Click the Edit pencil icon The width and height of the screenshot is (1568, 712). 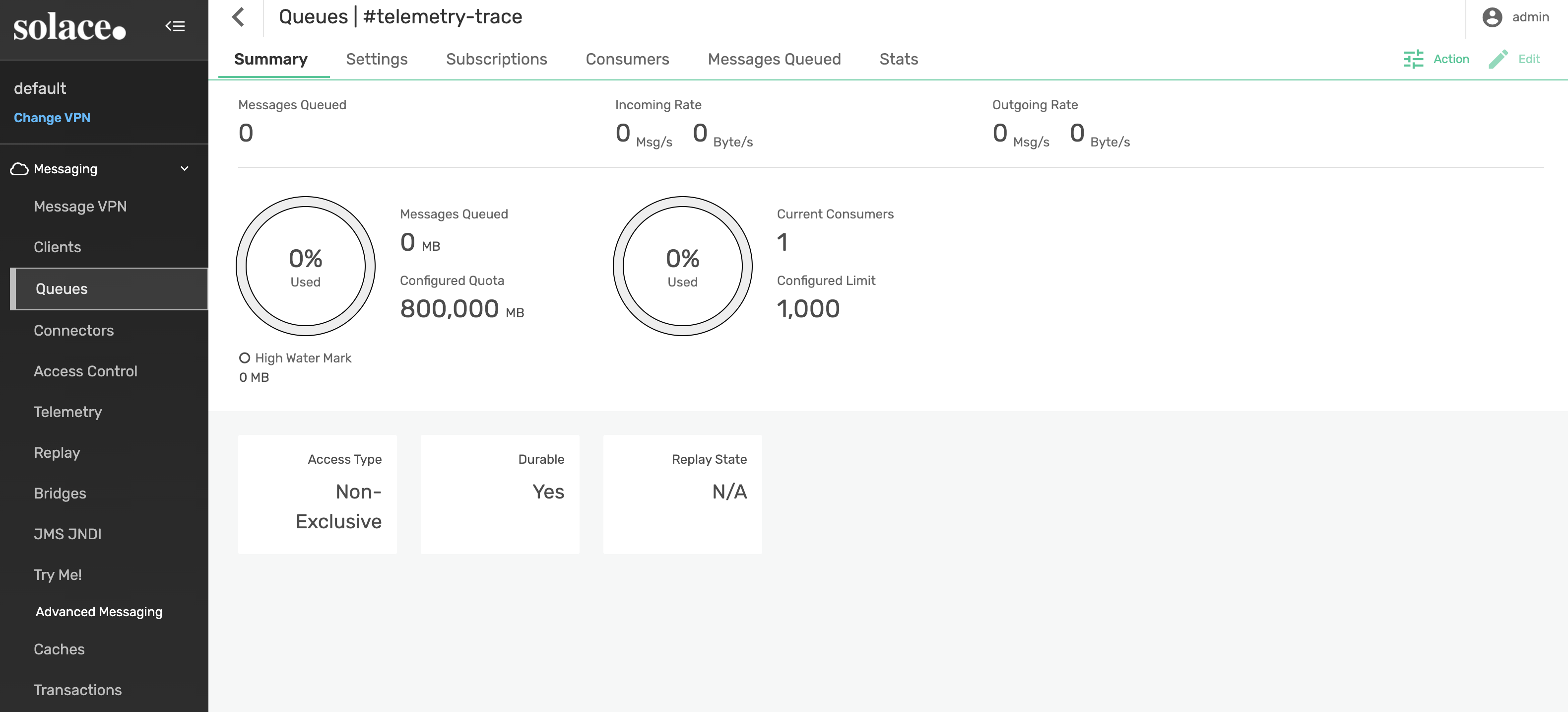[x=1498, y=59]
